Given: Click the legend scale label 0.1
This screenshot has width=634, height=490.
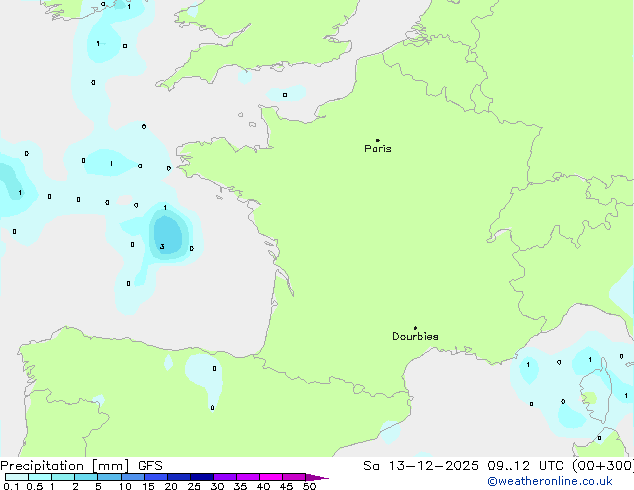Looking at the screenshot, I should (11, 486).
